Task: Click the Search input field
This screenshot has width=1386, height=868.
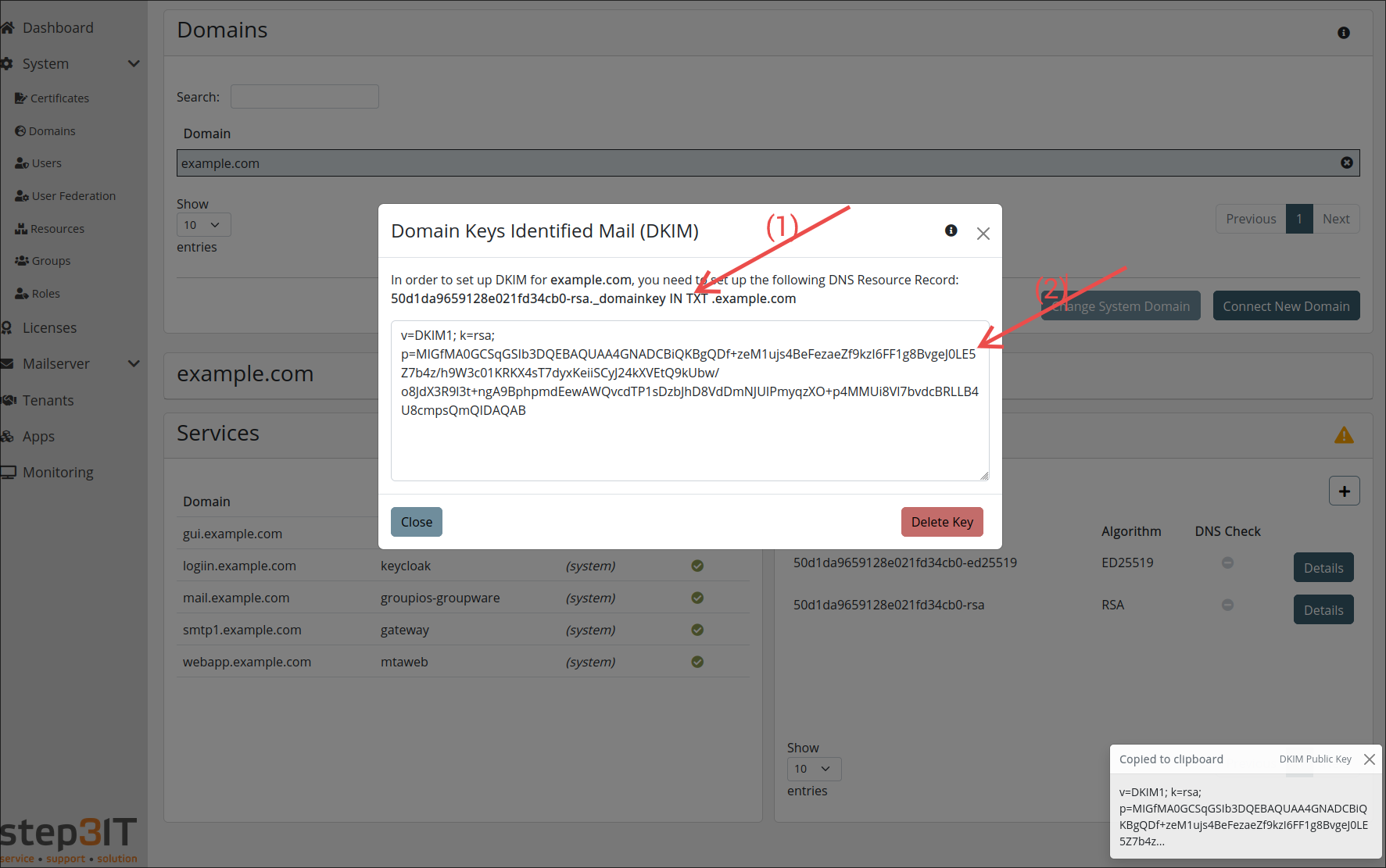Action: (x=304, y=97)
